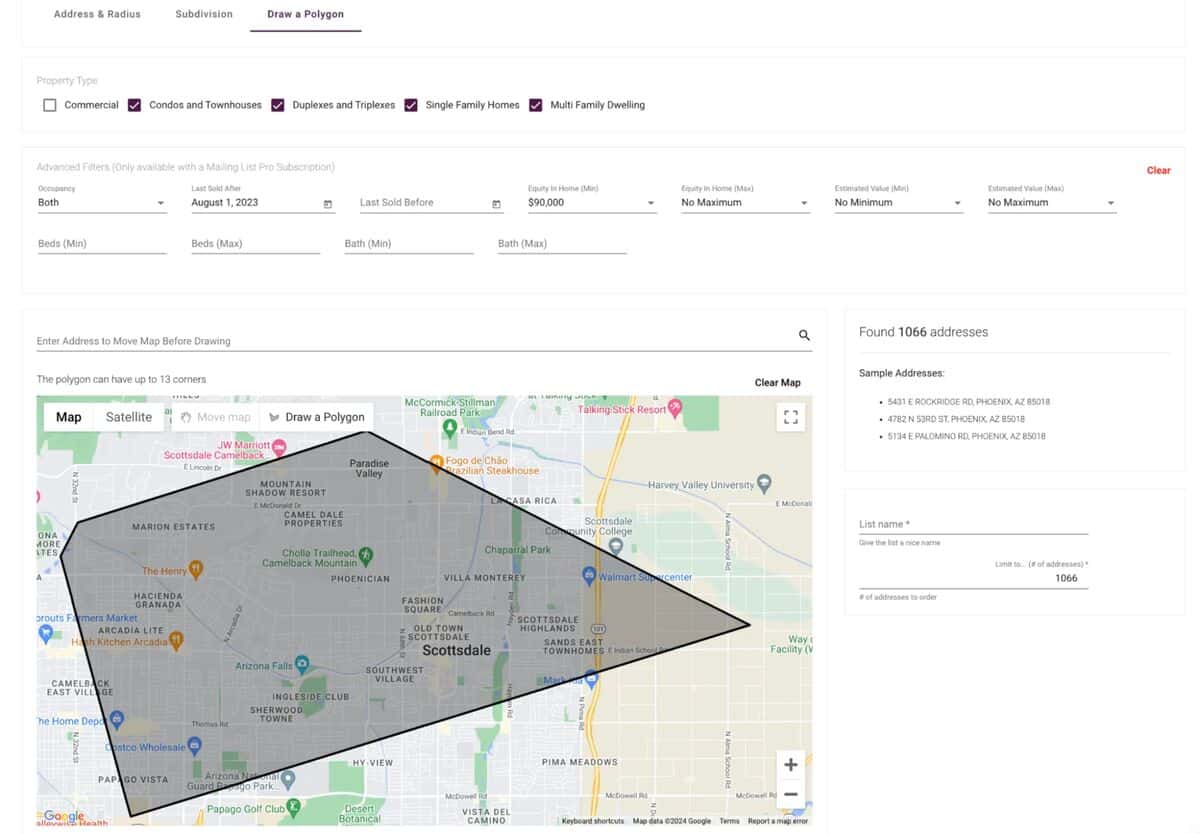The image size is (1200, 834).
Task: Click the search magnifier icon
Action: click(804, 336)
